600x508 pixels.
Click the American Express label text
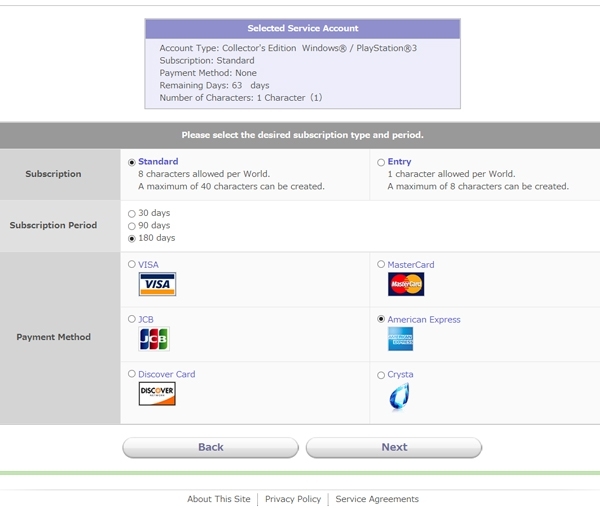(x=424, y=319)
